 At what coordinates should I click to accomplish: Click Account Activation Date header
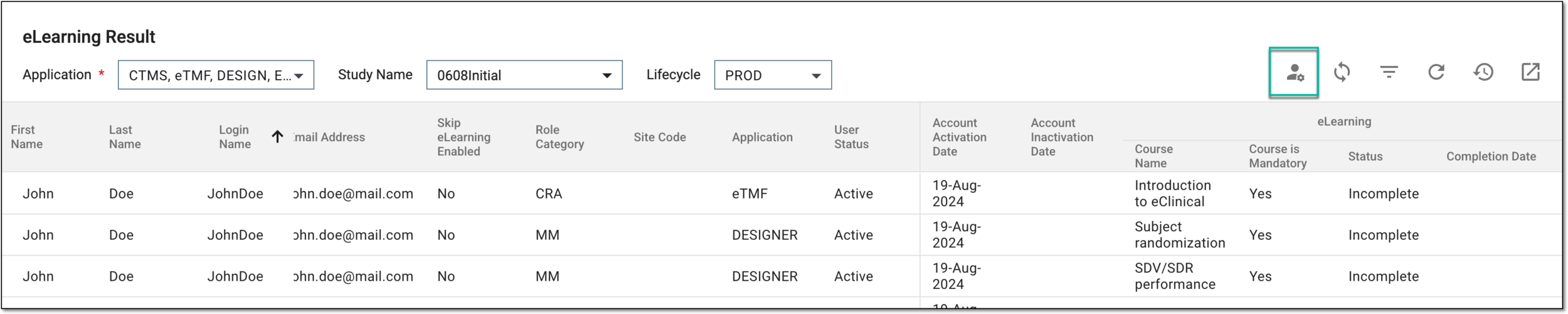coord(960,137)
